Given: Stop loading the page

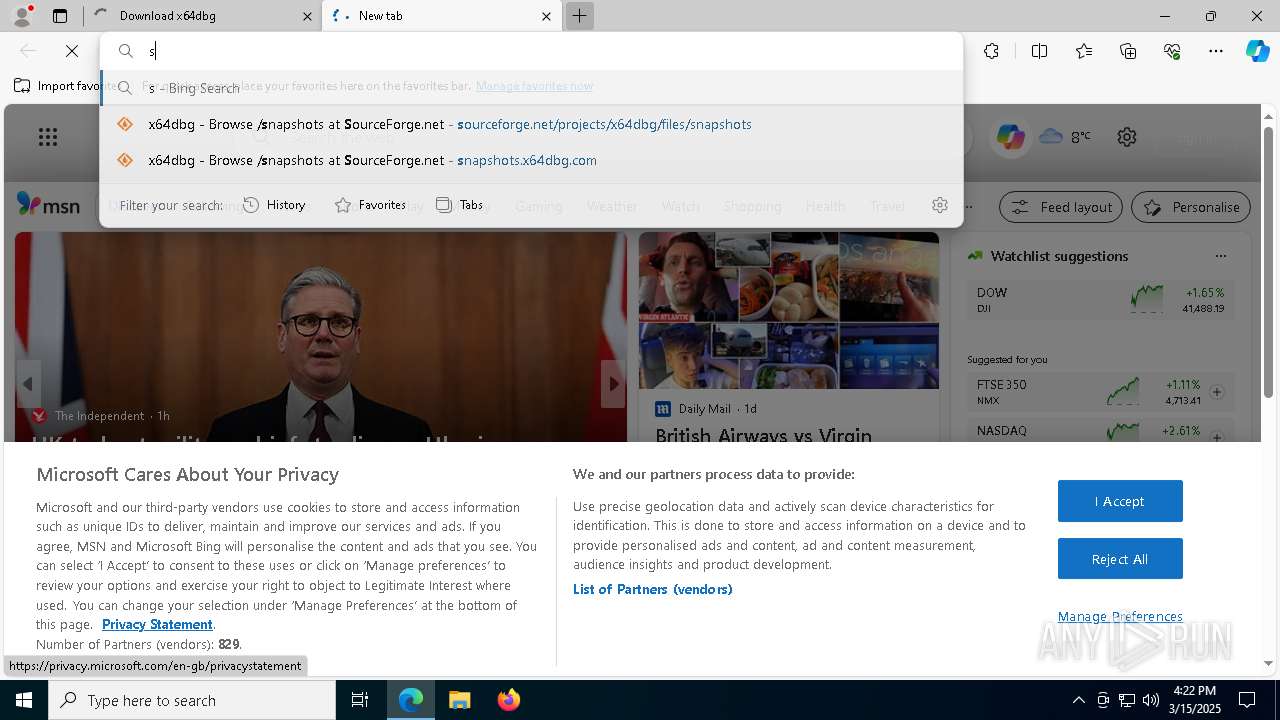Looking at the screenshot, I should coord(72,51).
